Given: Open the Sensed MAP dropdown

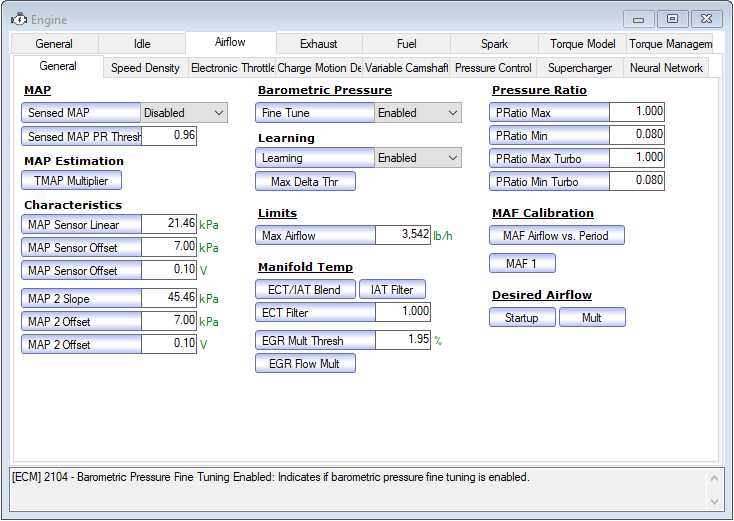Looking at the screenshot, I should [x=184, y=113].
